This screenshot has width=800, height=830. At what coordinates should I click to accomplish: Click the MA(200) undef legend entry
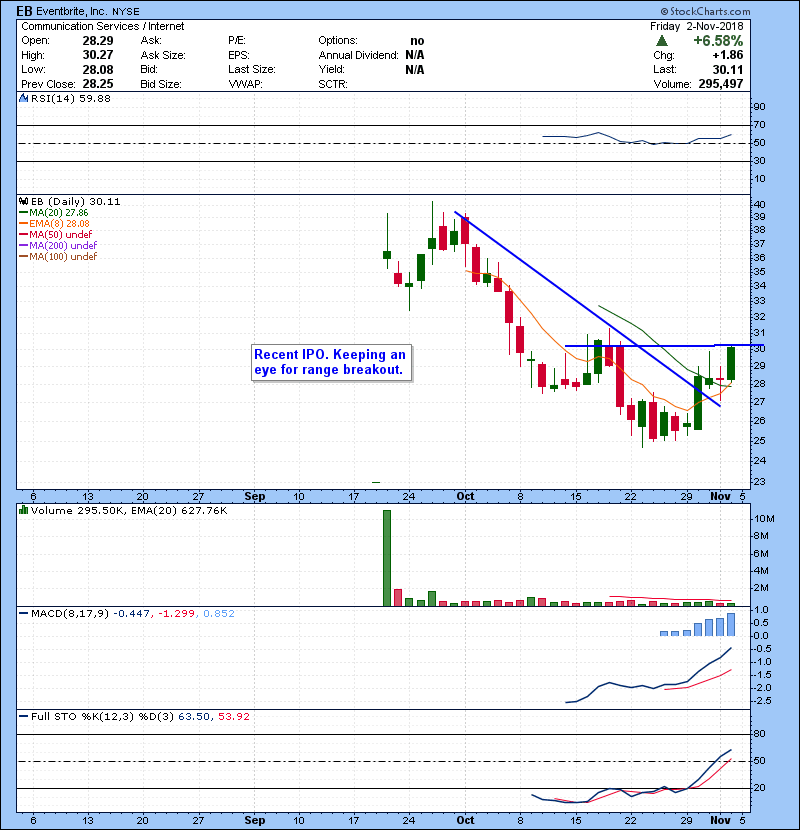[58, 245]
